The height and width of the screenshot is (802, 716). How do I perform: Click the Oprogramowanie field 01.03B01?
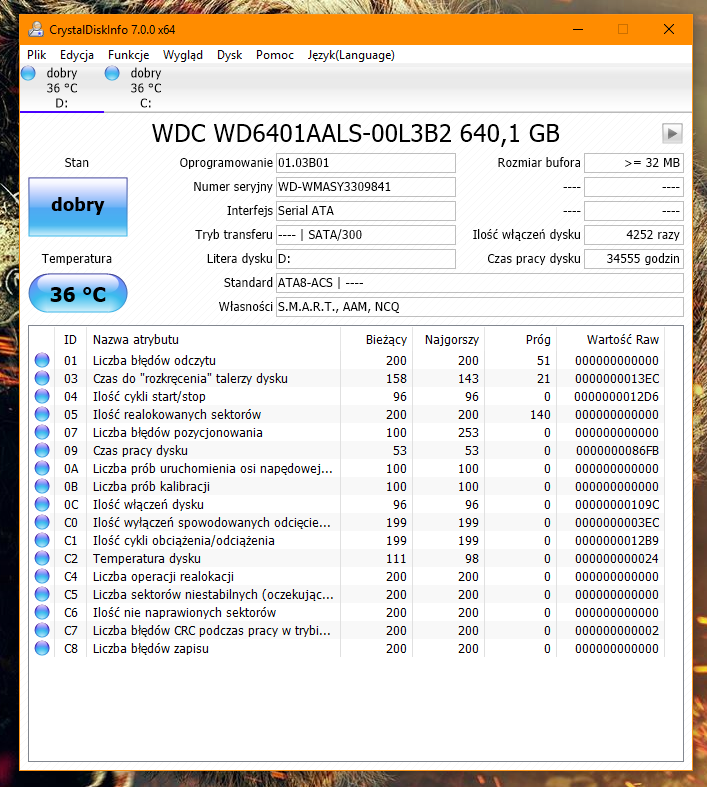tap(366, 163)
